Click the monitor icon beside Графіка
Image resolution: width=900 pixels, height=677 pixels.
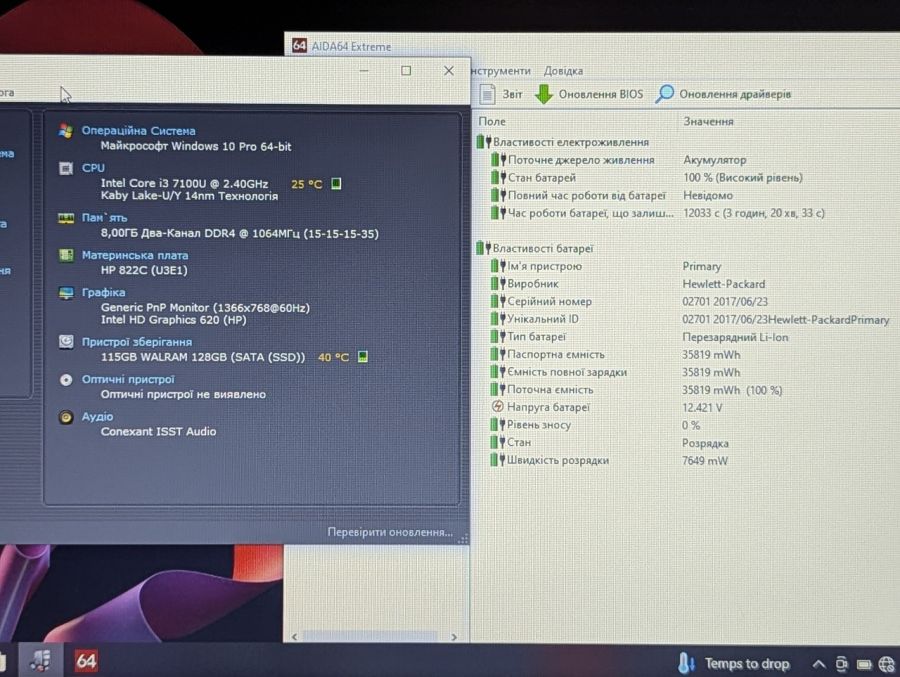pyautogui.click(x=66, y=293)
